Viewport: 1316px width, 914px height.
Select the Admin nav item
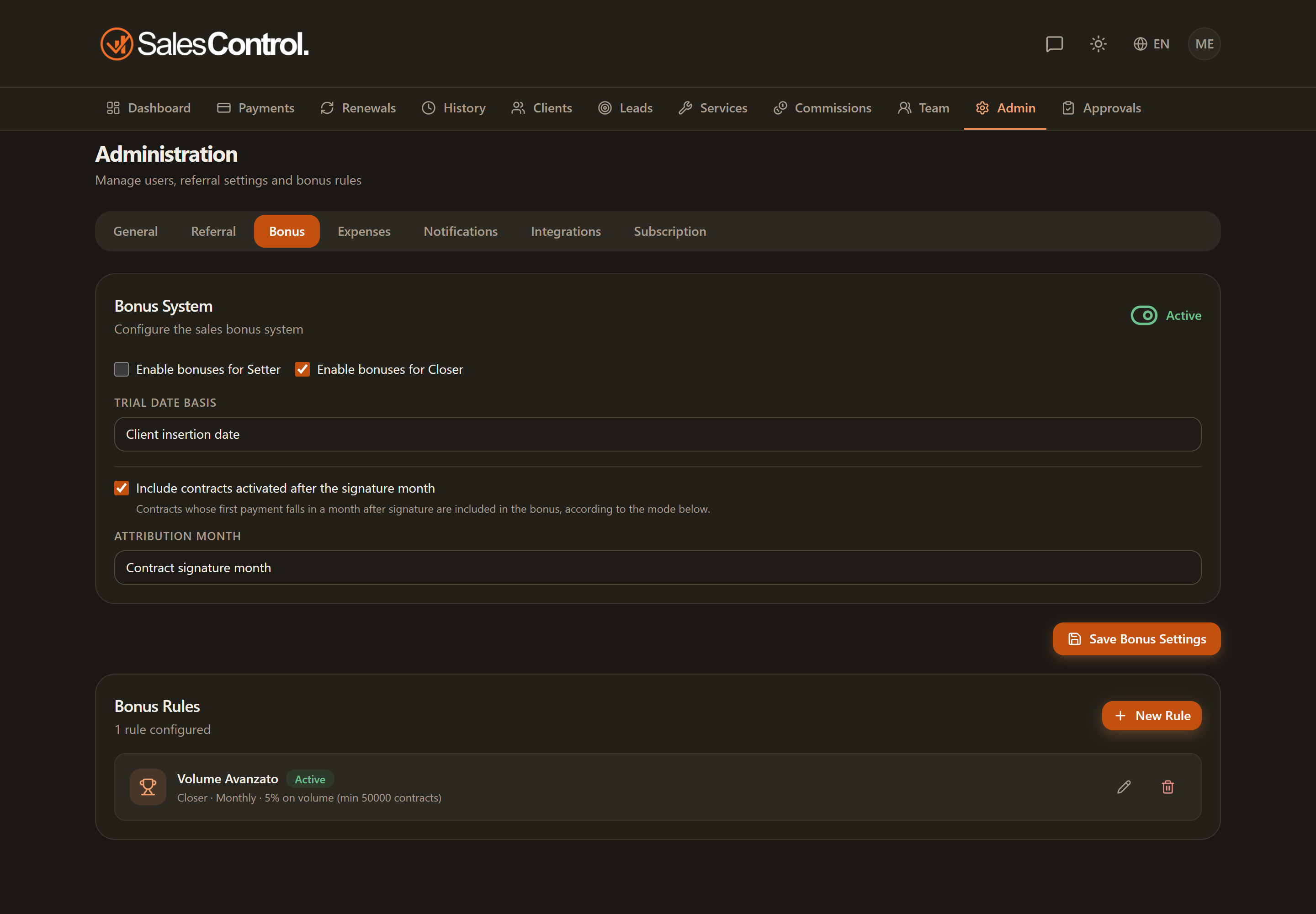(1005, 108)
